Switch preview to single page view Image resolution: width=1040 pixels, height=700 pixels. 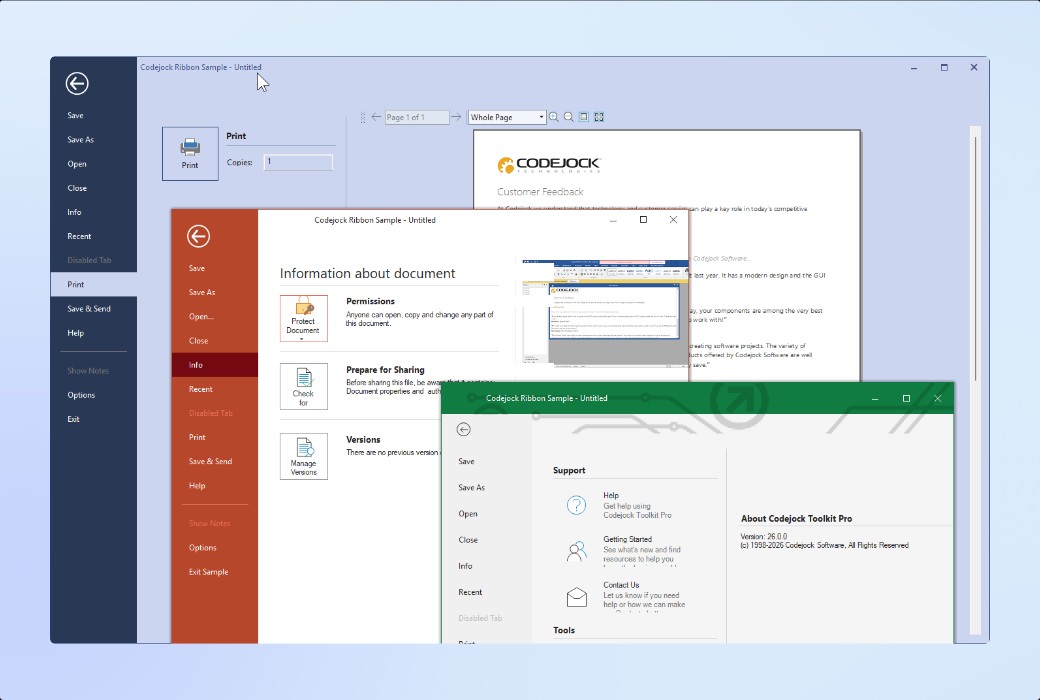pos(584,117)
